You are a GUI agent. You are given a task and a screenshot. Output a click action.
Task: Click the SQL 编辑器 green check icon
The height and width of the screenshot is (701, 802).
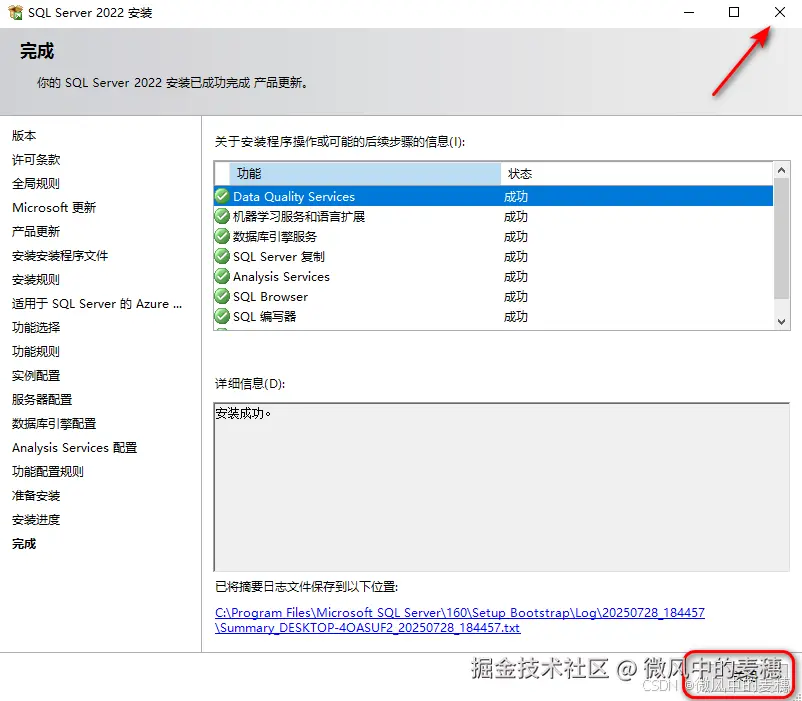point(222,316)
